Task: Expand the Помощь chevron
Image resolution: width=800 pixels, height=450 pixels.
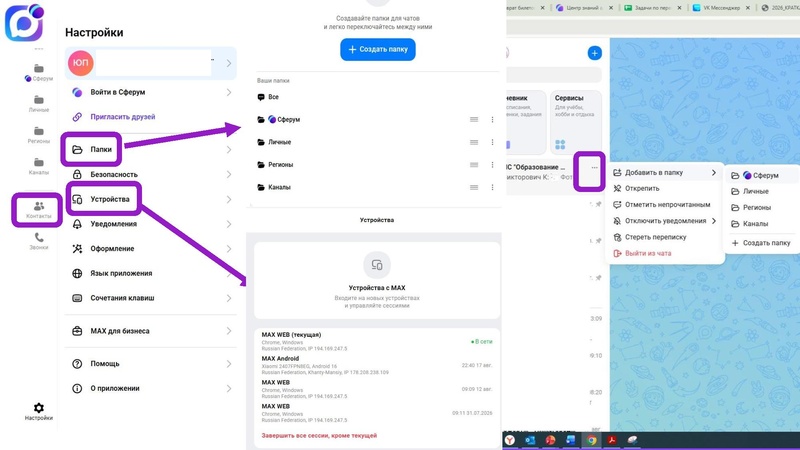Action: tap(229, 364)
